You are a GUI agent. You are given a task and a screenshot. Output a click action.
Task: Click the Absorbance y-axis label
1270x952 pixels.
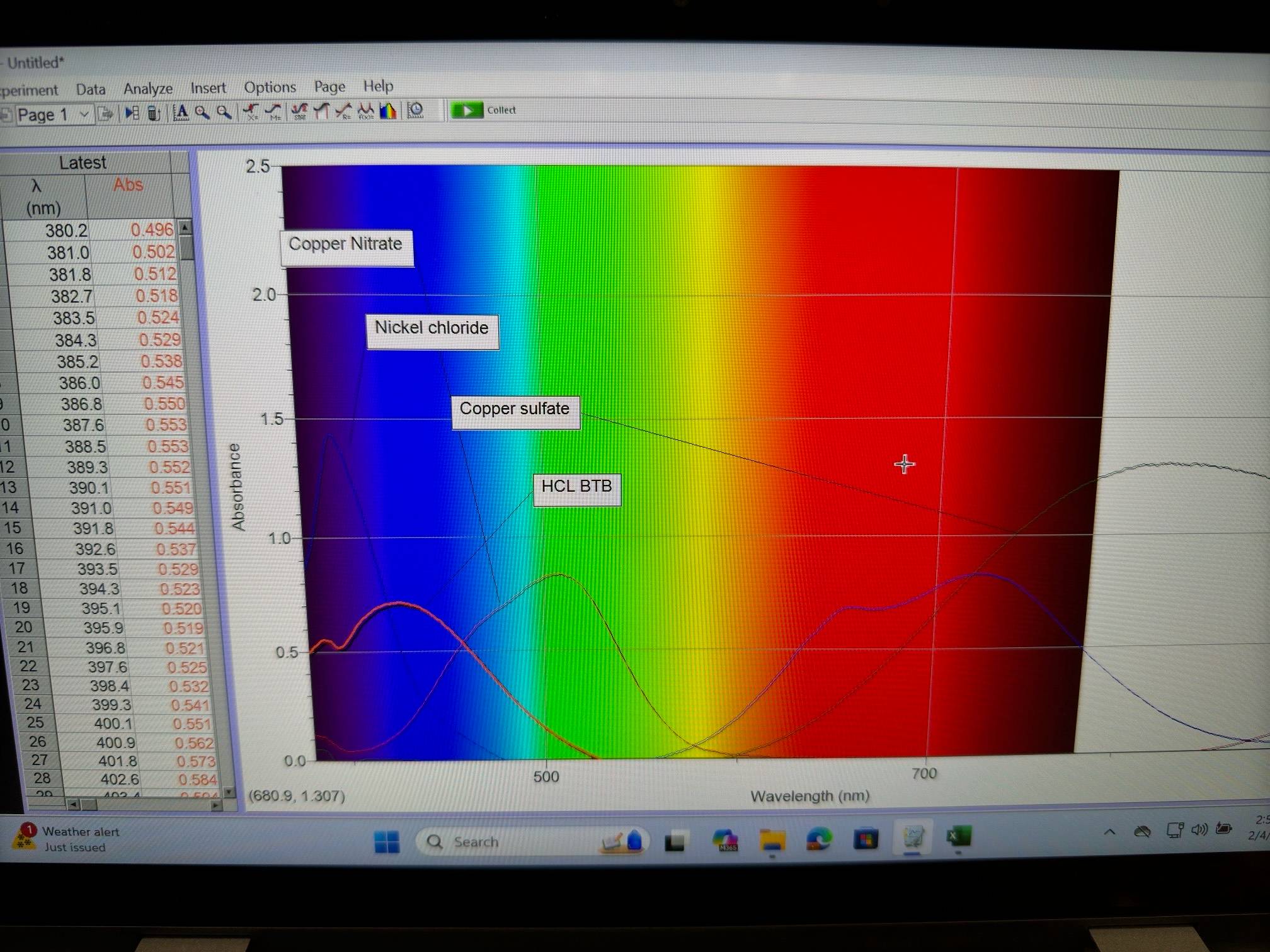(237, 487)
